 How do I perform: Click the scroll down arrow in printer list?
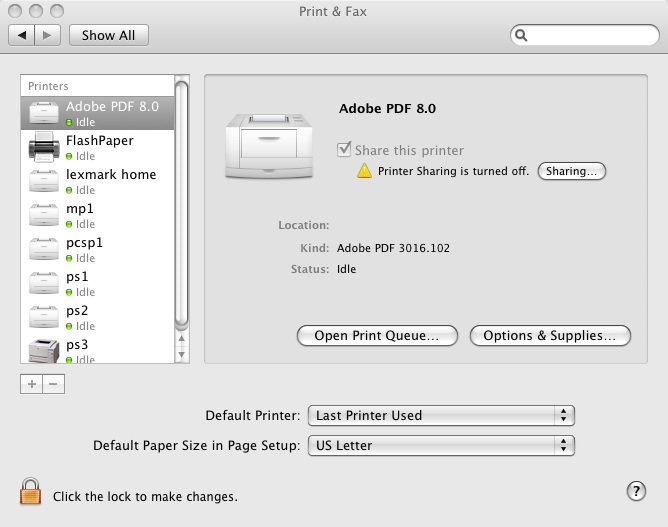click(x=182, y=354)
